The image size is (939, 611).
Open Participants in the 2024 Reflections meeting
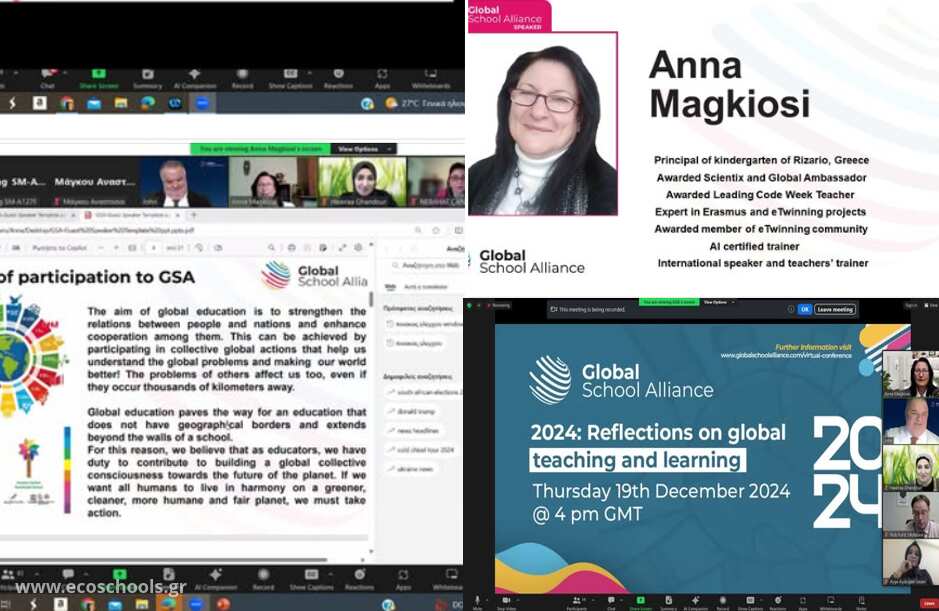coord(577,601)
